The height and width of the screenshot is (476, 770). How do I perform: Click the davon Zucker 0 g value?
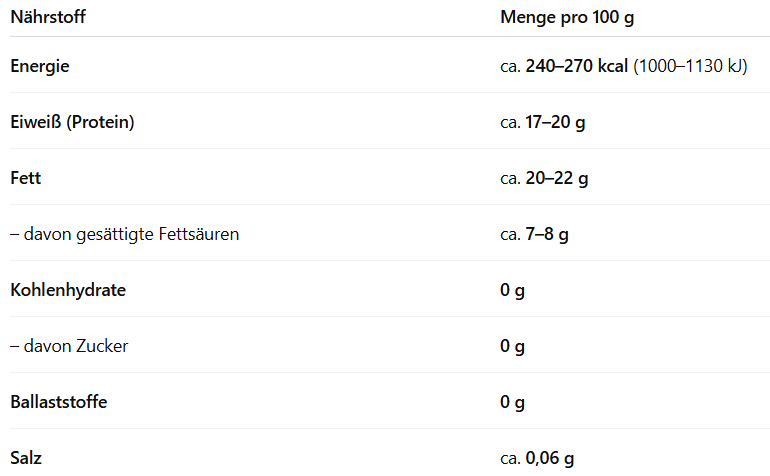click(513, 346)
